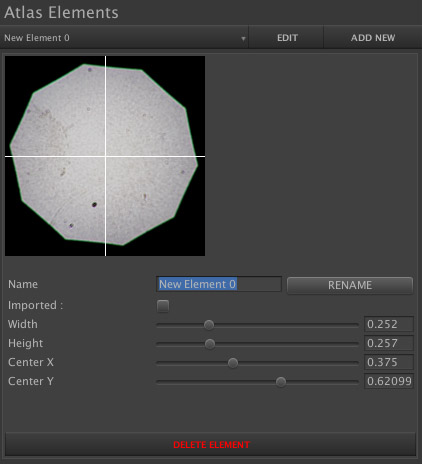Click the Center Y slider handle
422x464 pixels.
tap(281, 382)
